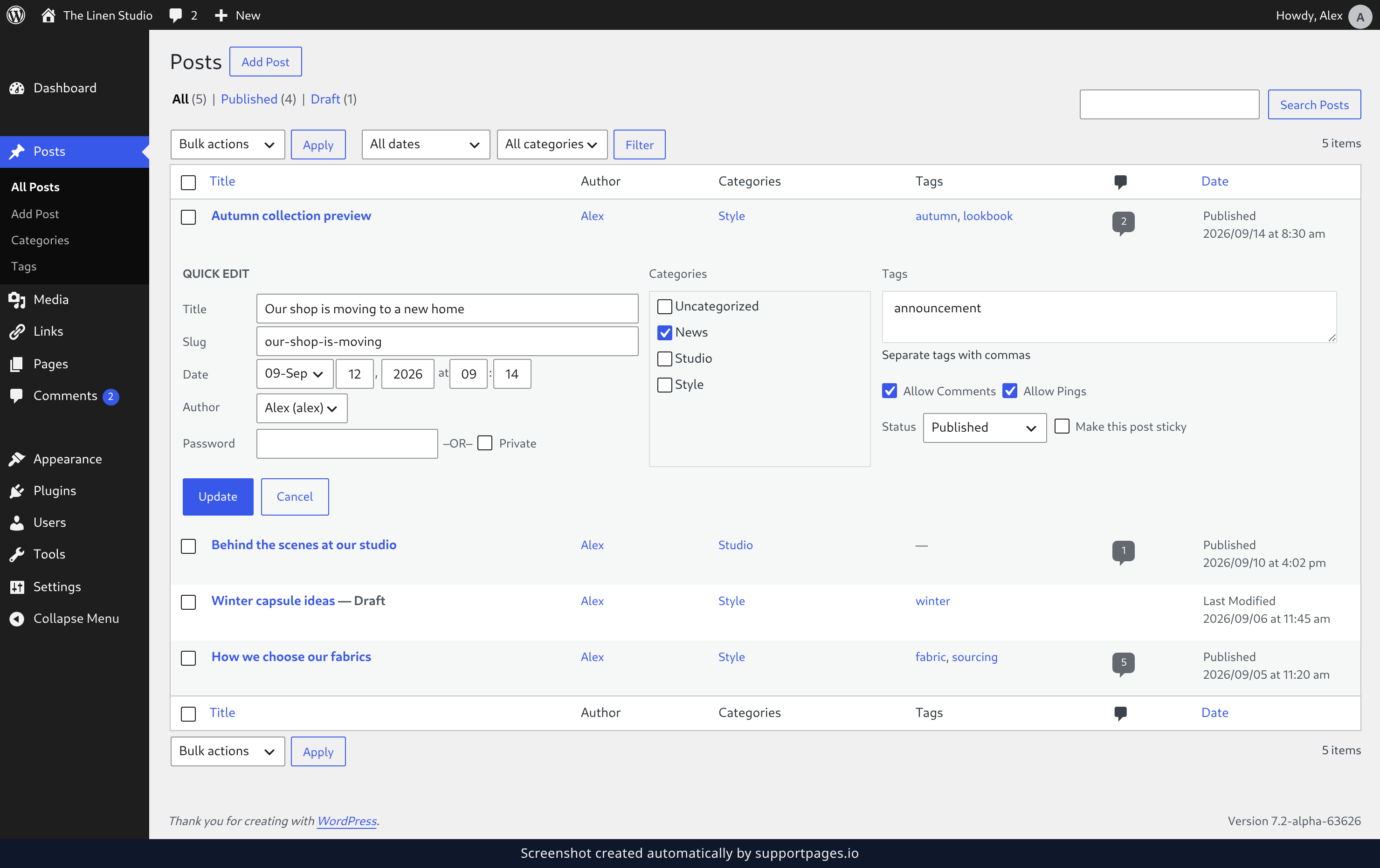
Task: Select the Winter capsule ideas row checkbox
Action: (x=188, y=602)
